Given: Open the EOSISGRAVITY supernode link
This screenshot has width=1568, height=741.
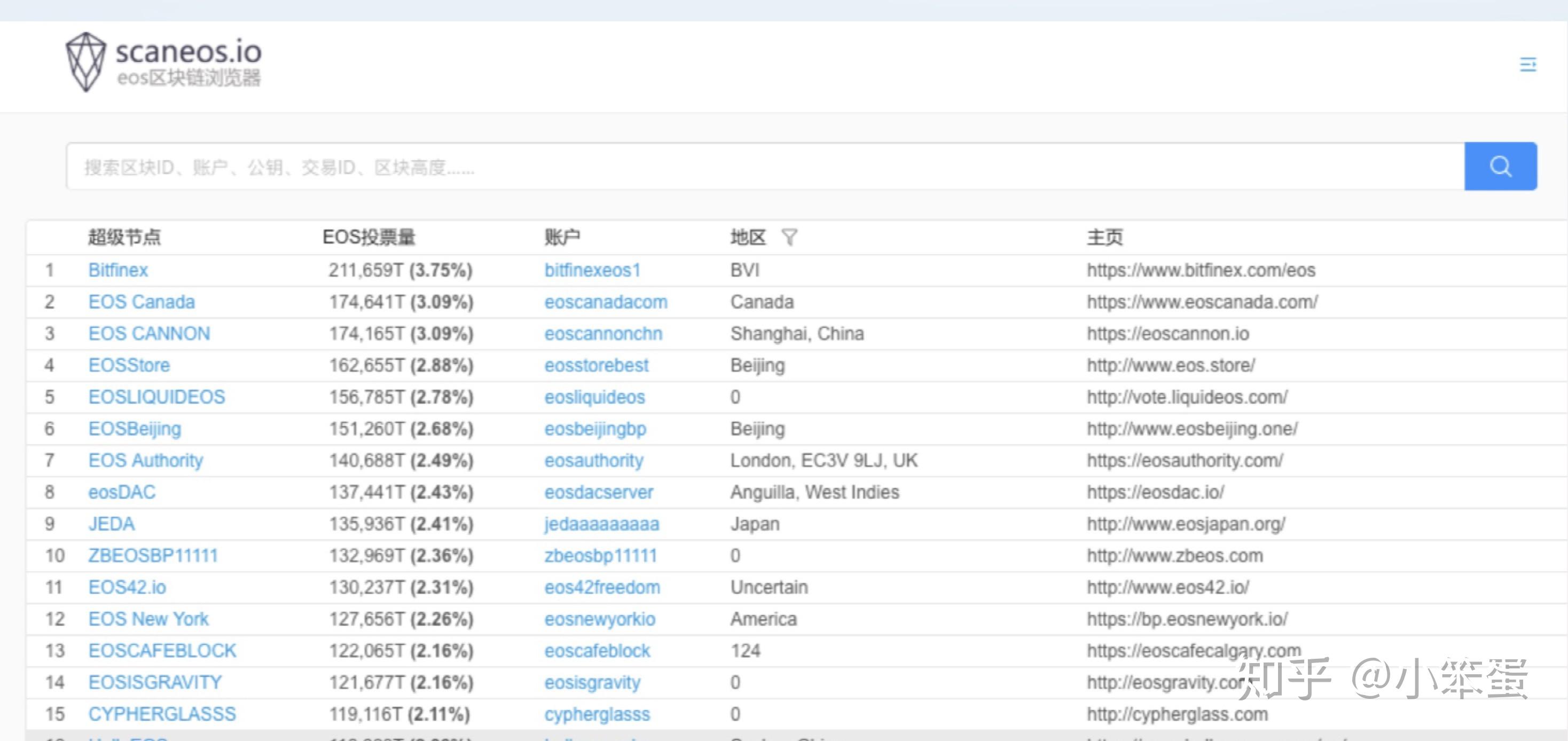Looking at the screenshot, I should pyautogui.click(x=154, y=682).
